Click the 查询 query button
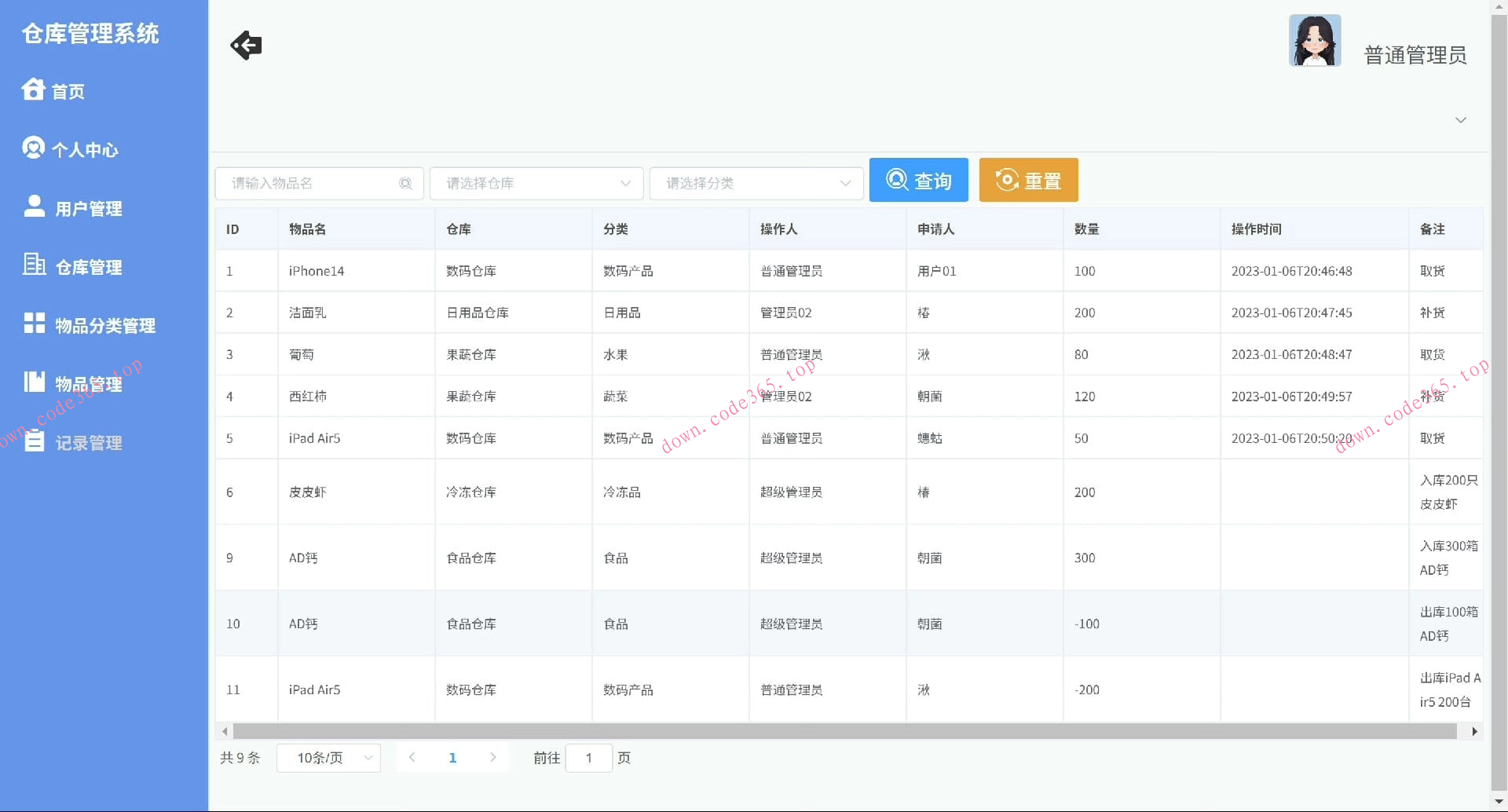Image resolution: width=1508 pixels, height=812 pixels. [x=918, y=180]
